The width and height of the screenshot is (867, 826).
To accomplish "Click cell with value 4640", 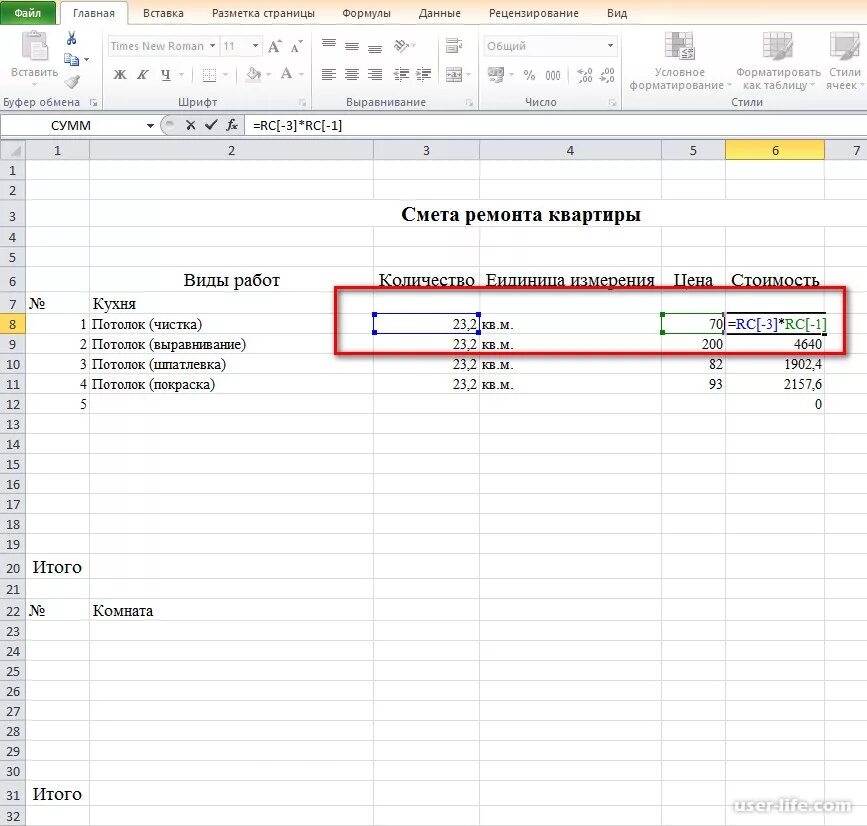I will click(x=775, y=344).
